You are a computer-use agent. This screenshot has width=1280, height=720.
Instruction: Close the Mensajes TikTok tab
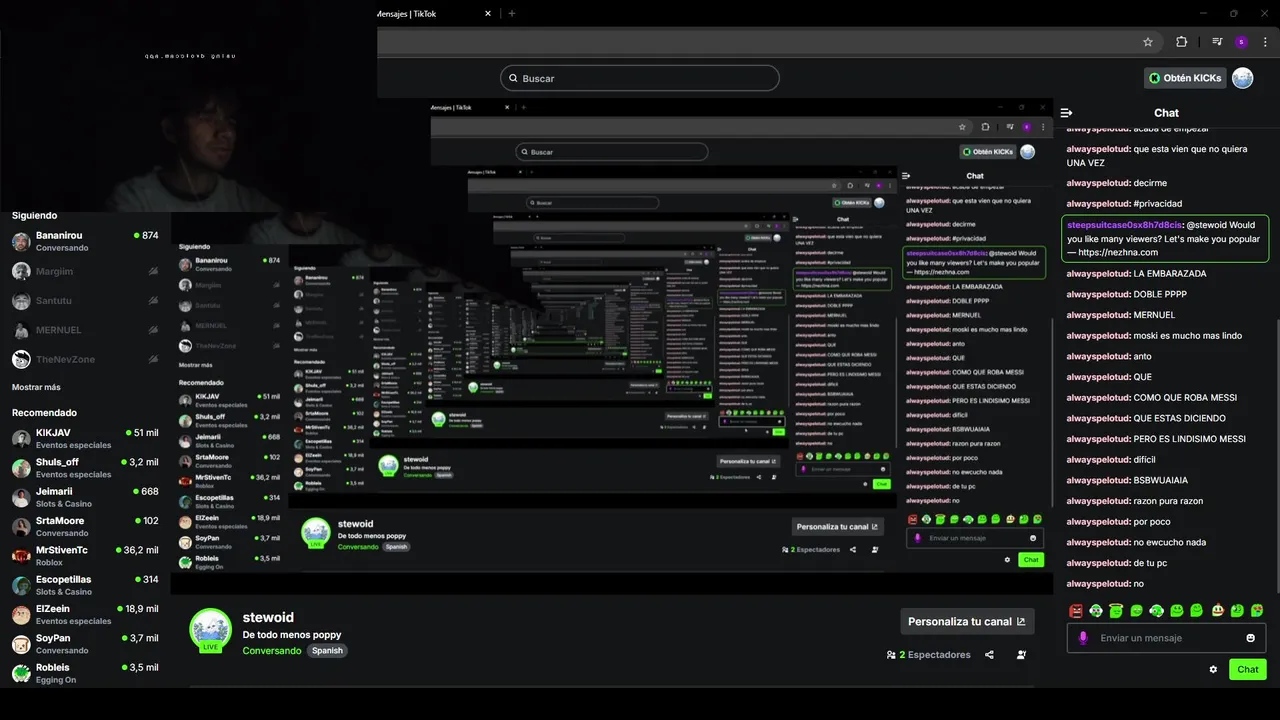tap(488, 13)
